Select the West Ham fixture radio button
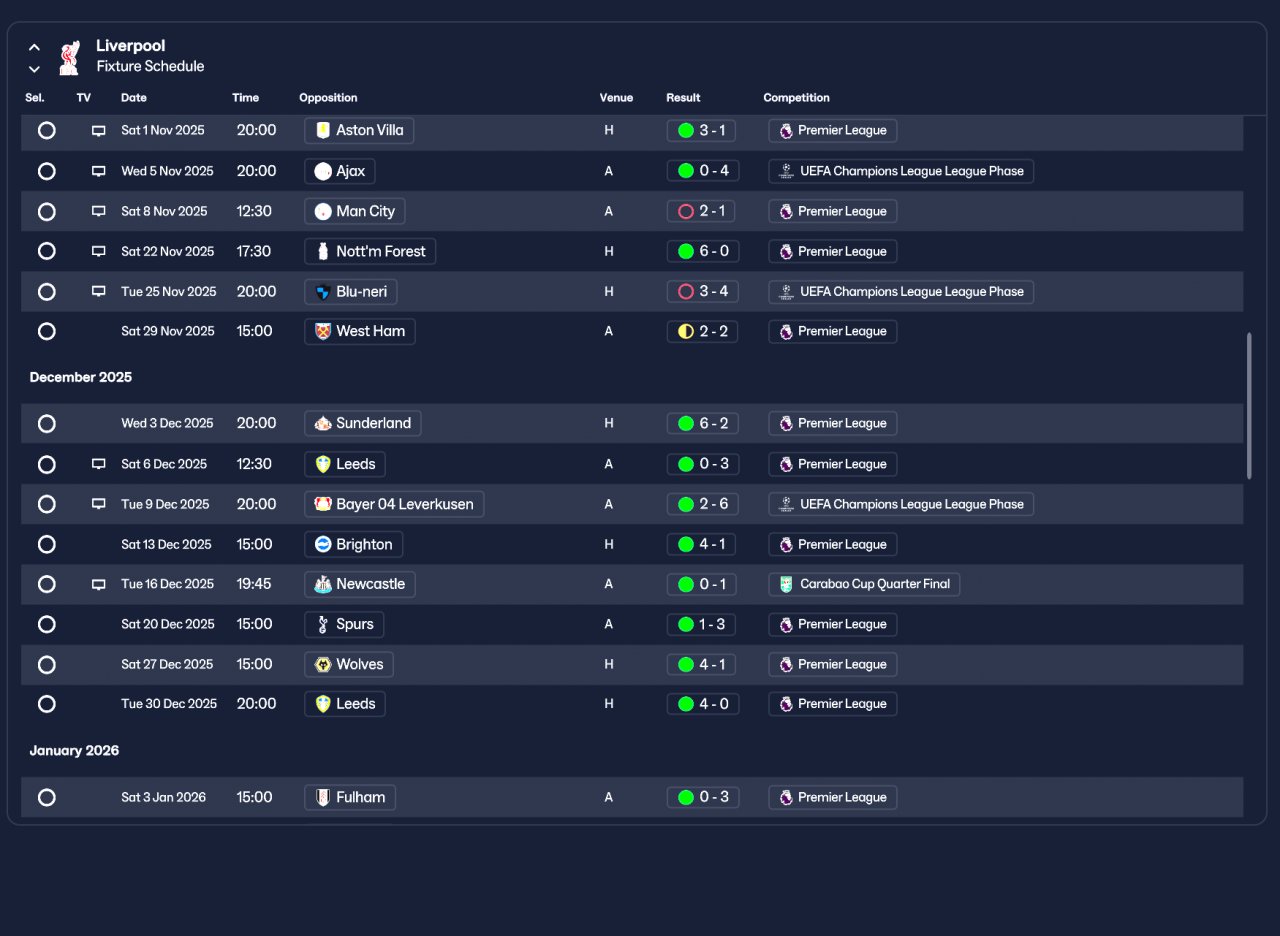 tap(46, 331)
